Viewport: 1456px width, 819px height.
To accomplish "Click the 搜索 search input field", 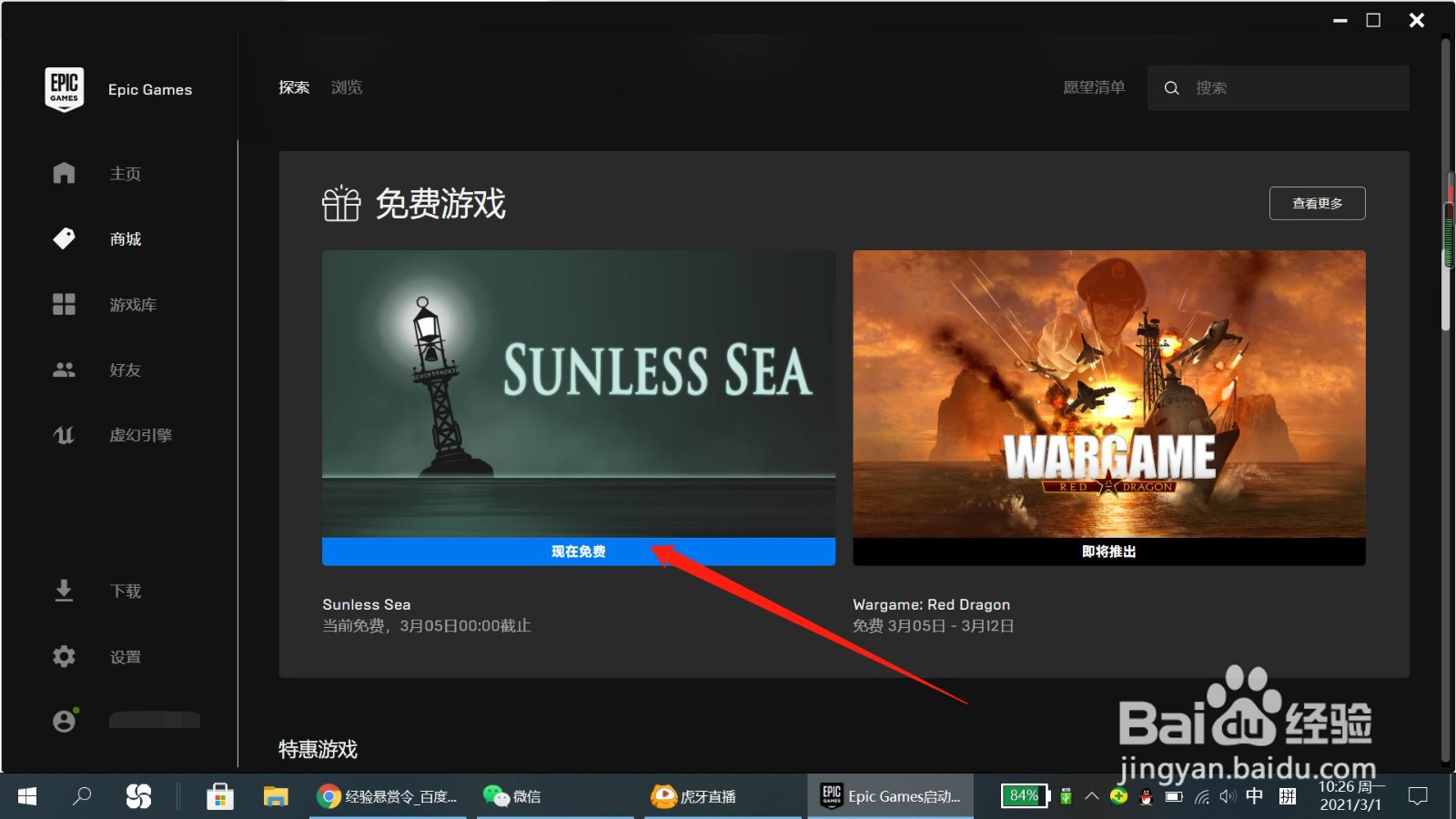I will pyautogui.click(x=1279, y=88).
